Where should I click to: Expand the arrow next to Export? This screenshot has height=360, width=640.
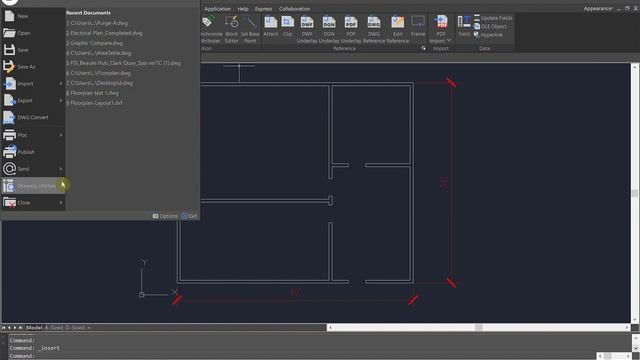(61, 100)
